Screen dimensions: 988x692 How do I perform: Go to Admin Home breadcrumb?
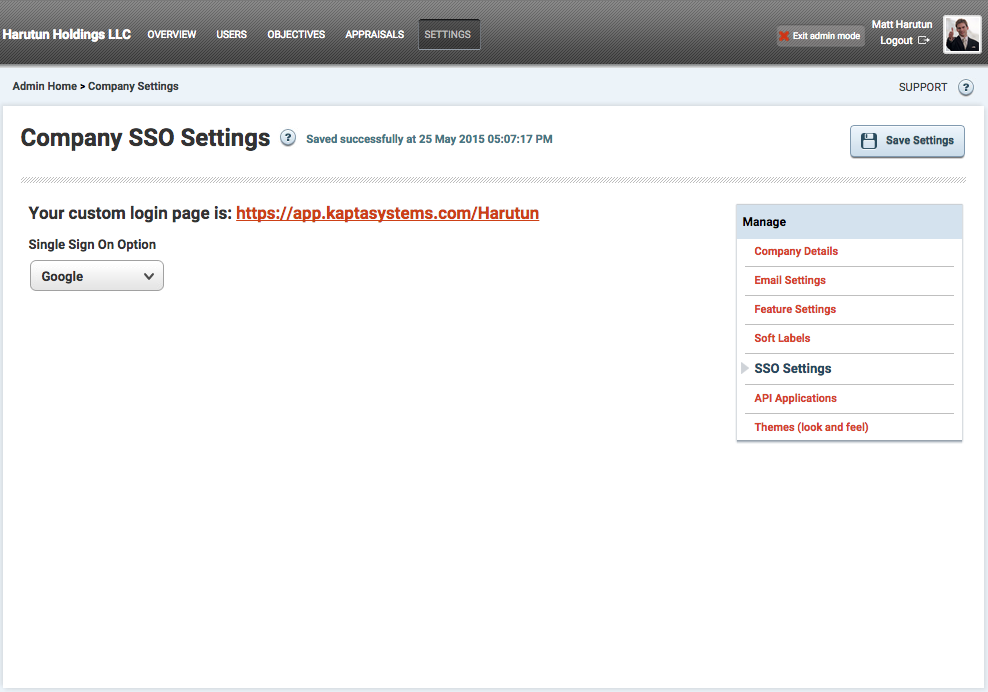45,86
